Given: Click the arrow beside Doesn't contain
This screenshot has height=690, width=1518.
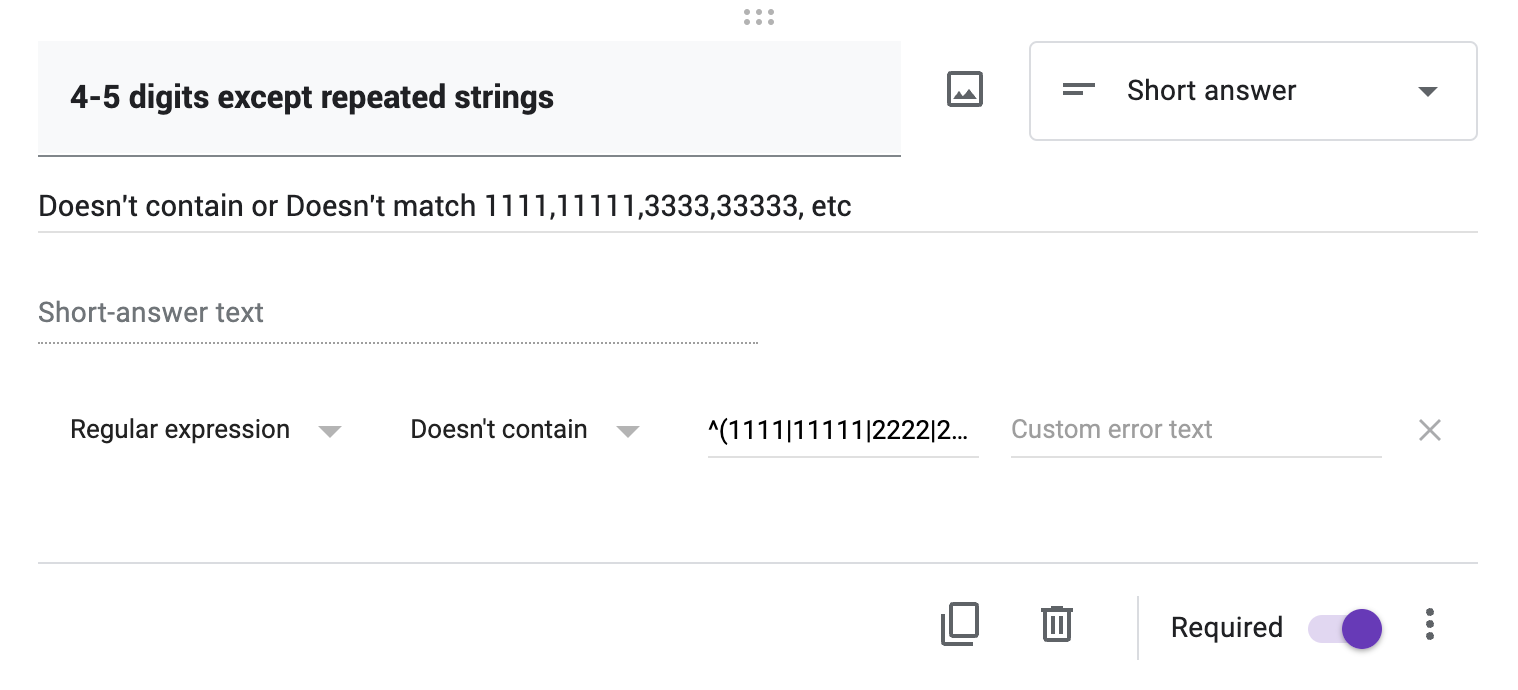Looking at the screenshot, I should click(x=627, y=432).
